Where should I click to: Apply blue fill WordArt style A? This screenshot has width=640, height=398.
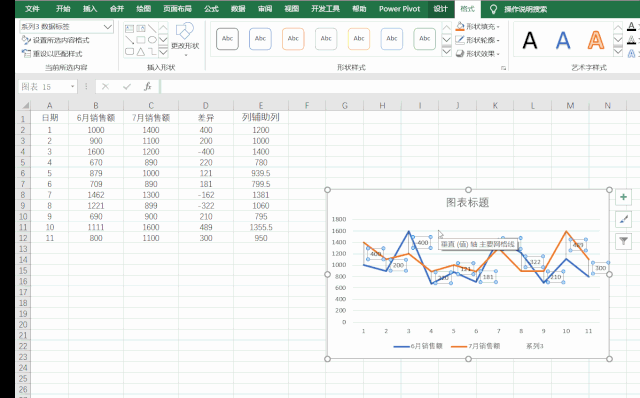pos(563,40)
